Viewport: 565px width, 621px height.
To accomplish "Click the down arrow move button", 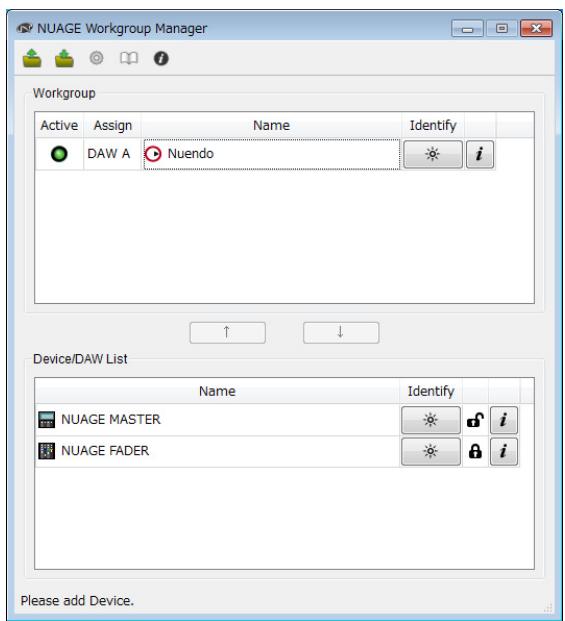I will (x=341, y=333).
